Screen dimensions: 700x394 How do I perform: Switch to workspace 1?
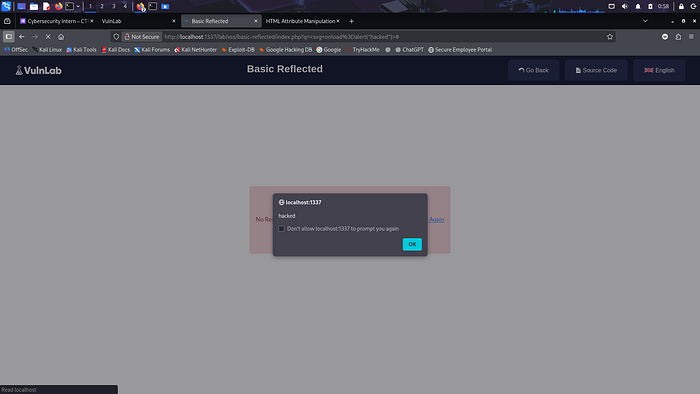pos(90,6)
